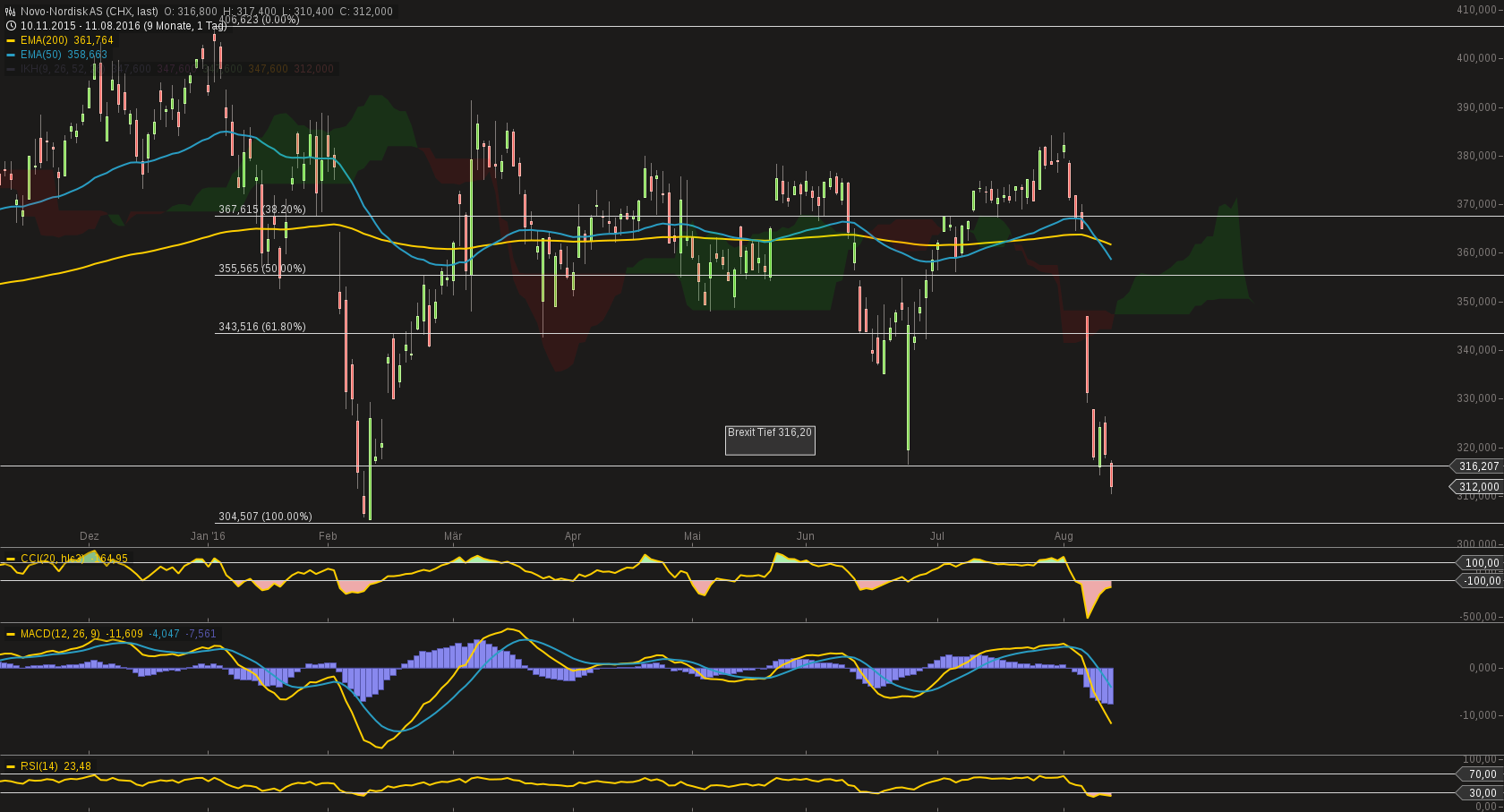Viewport: 1504px width, 812px height.
Task: Click the Aug label on the time axis
Action: pyautogui.click(x=1064, y=535)
